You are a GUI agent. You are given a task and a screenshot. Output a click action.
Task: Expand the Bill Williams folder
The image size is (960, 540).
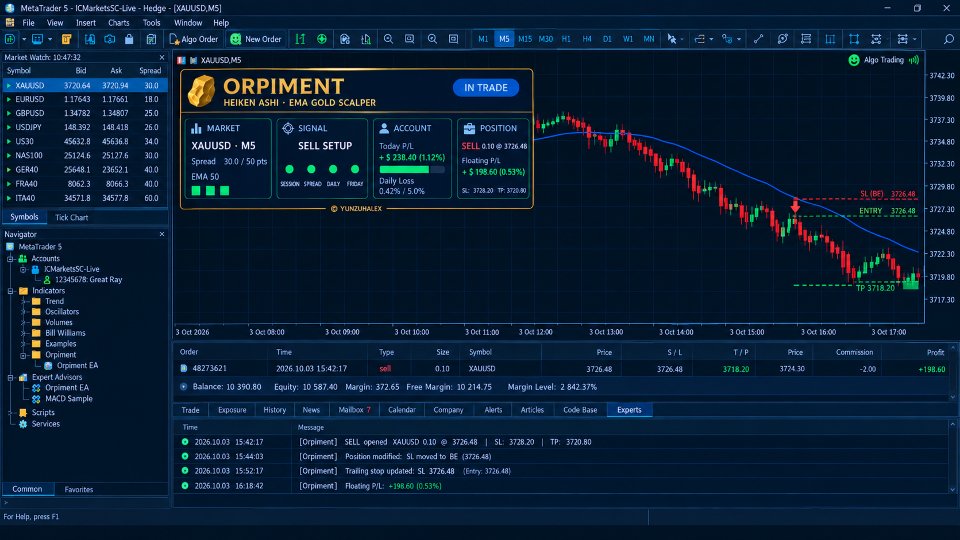[x=23, y=333]
